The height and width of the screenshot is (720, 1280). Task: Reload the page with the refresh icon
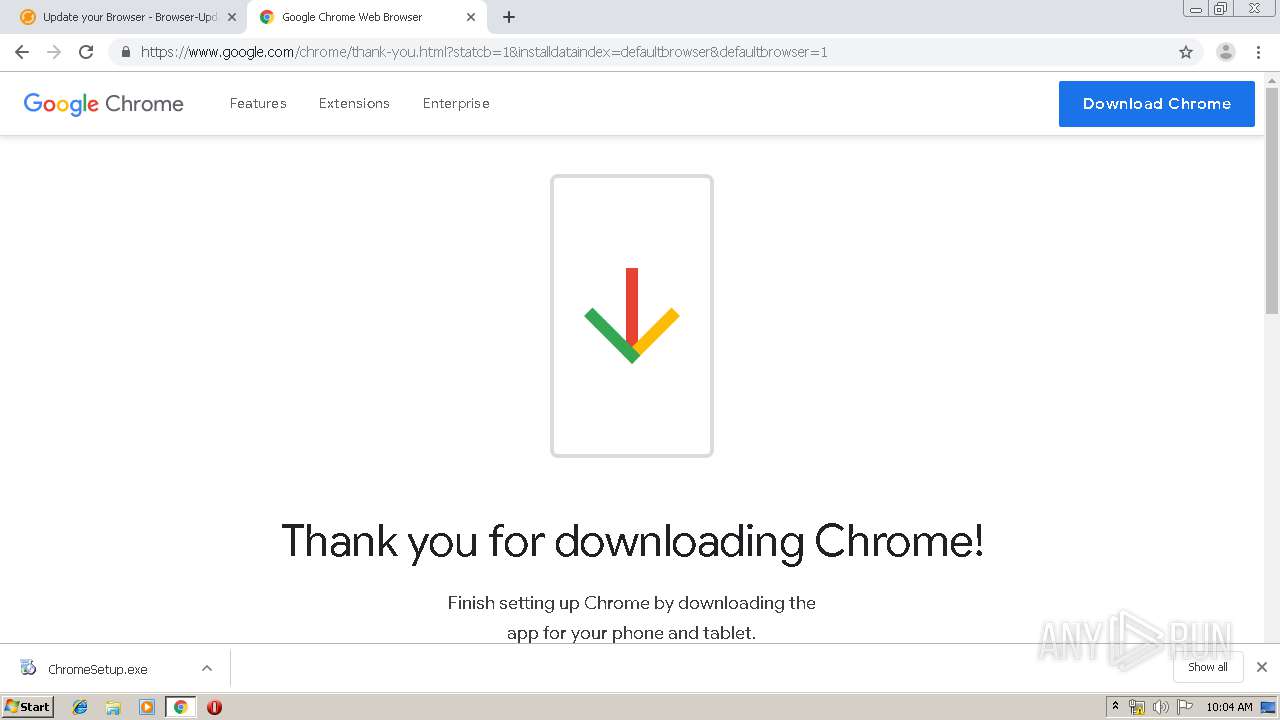coord(86,52)
